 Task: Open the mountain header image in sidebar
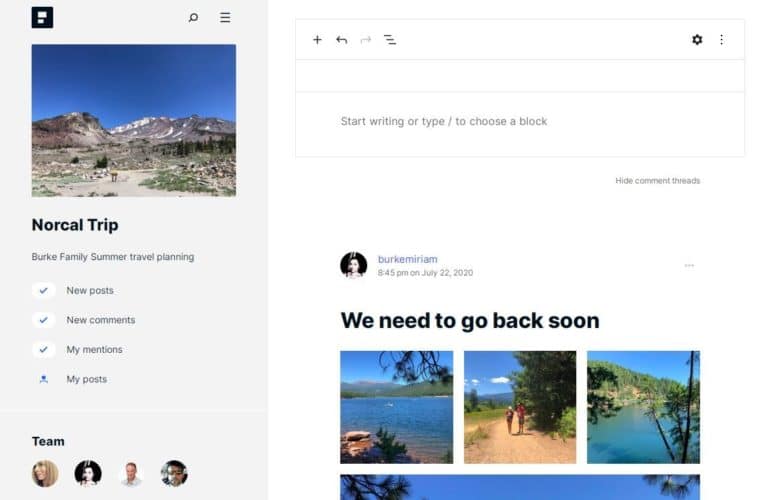(134, 120)
